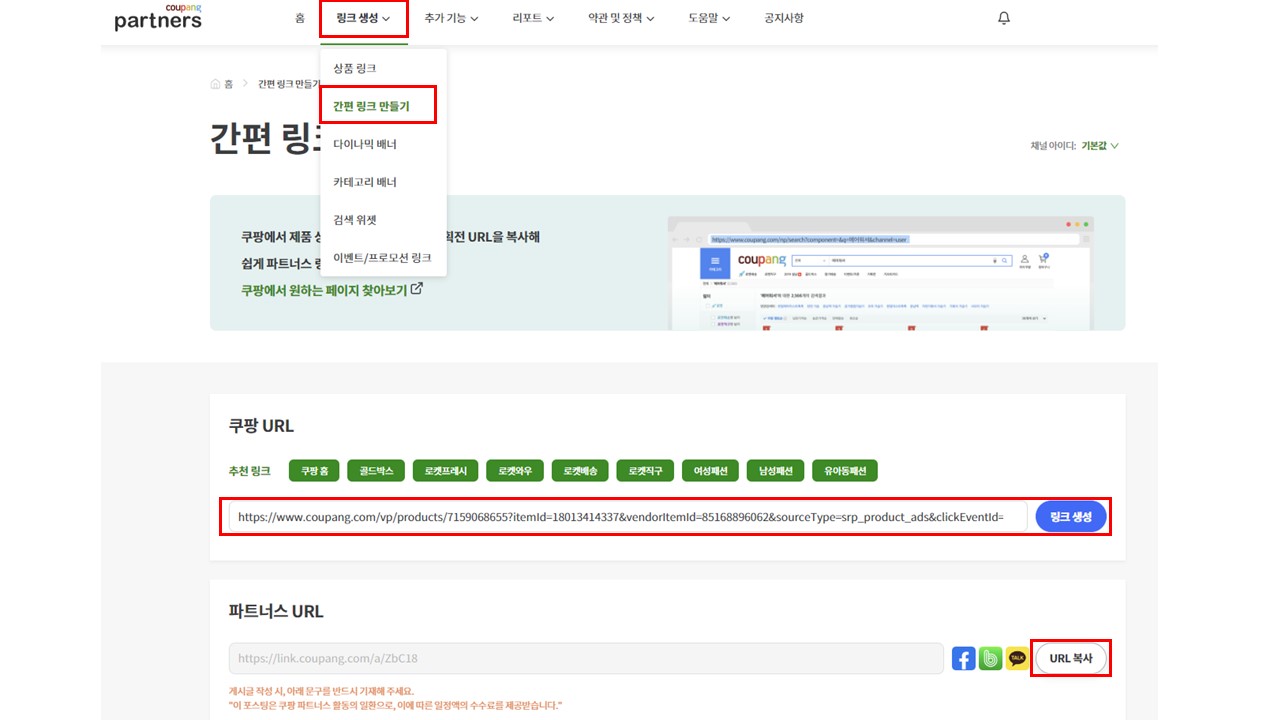Image resolution: width=1280 pixels, height=720 pixels.
Task: Select 이벤트/프로모션 링크 menu entry
Action: pyautogui.click(x=383, y=258)
